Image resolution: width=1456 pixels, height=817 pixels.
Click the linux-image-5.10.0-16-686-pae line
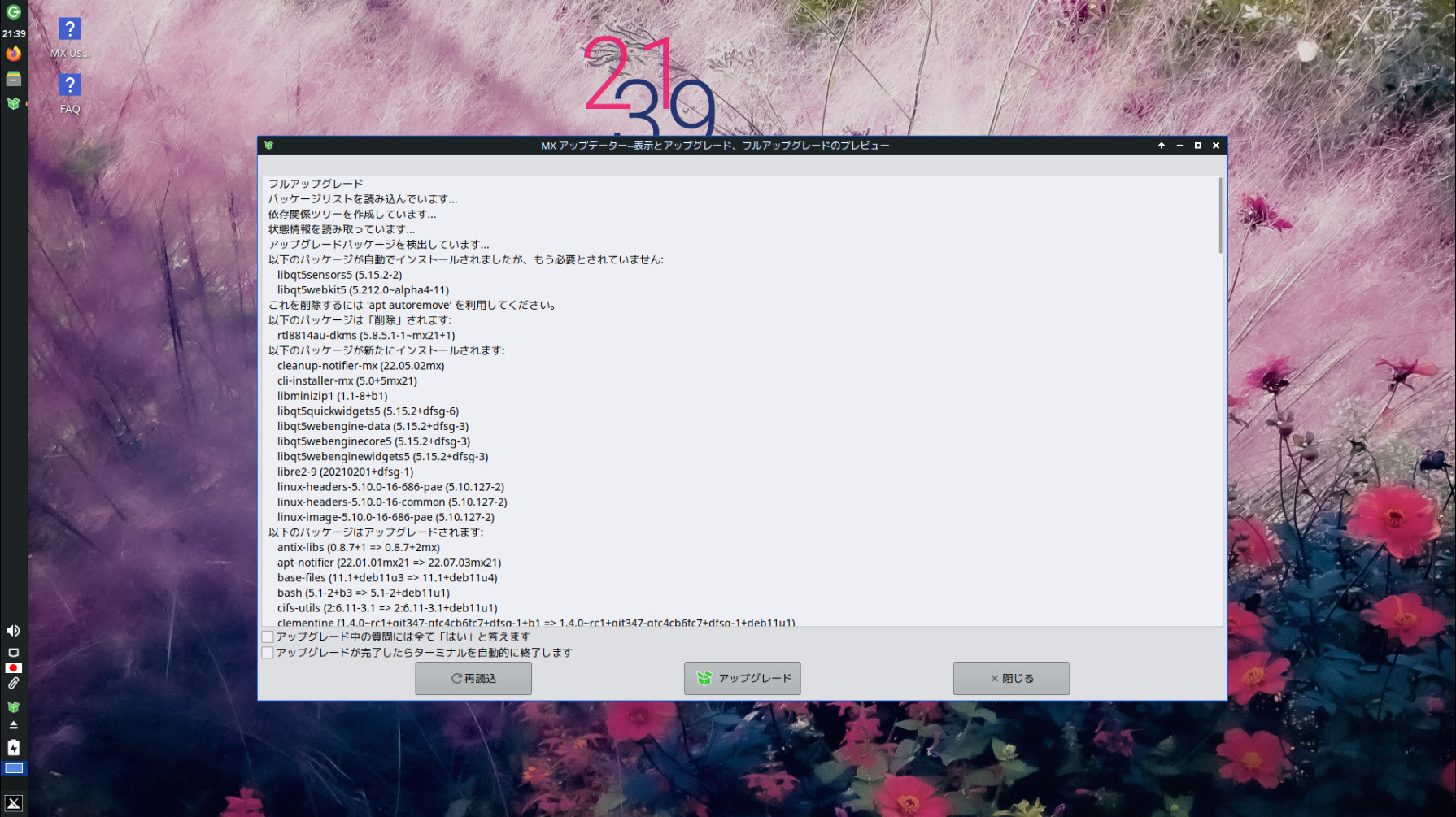click(386, 518)
